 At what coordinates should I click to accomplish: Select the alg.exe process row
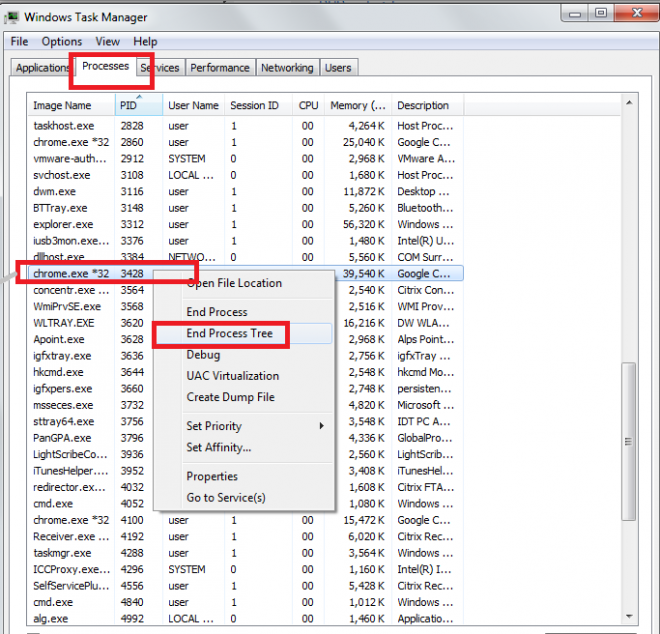coord(246,618)
